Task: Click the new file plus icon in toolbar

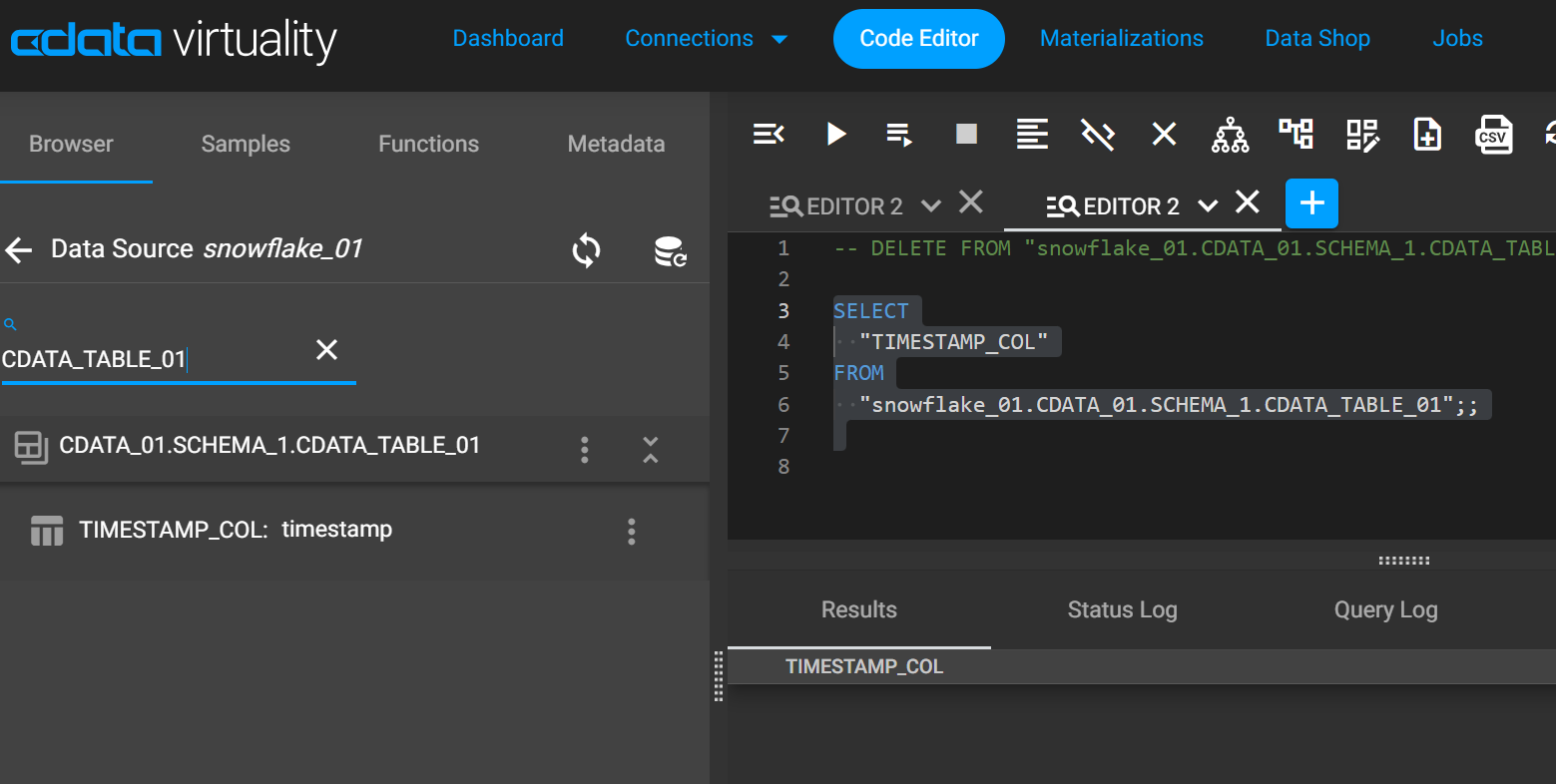Action: tap(1427, 134)
